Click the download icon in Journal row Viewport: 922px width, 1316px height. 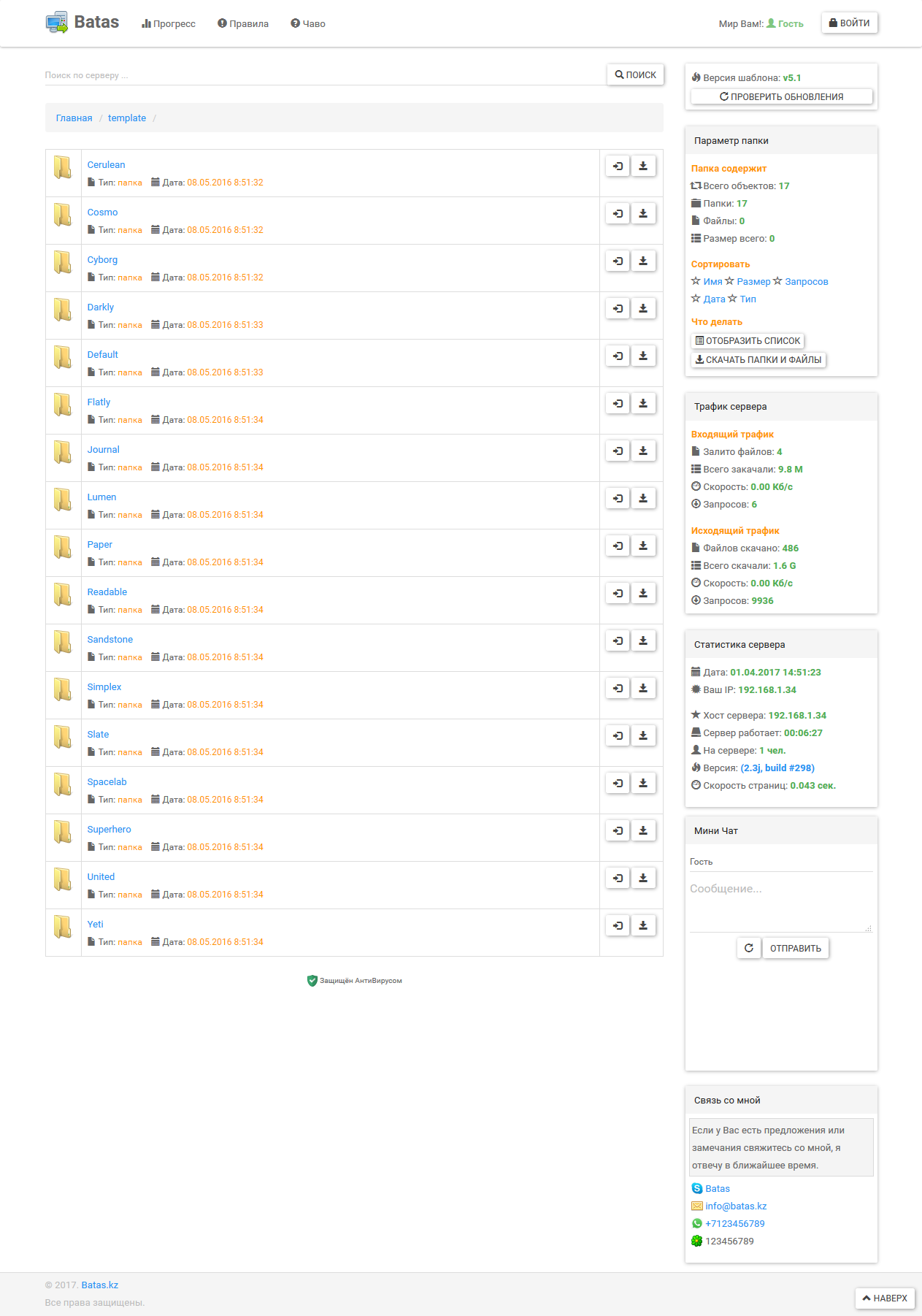coord(643,451)
